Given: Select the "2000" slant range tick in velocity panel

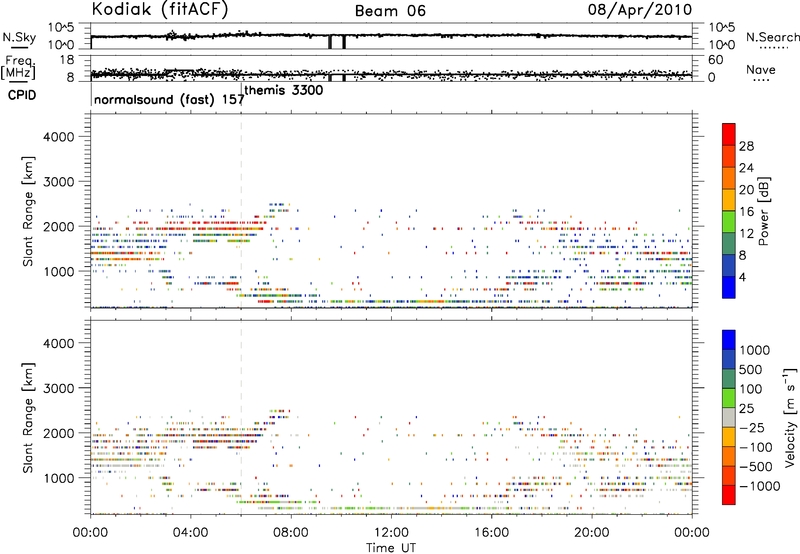Looking at the screenshot, I should point(59,433).
